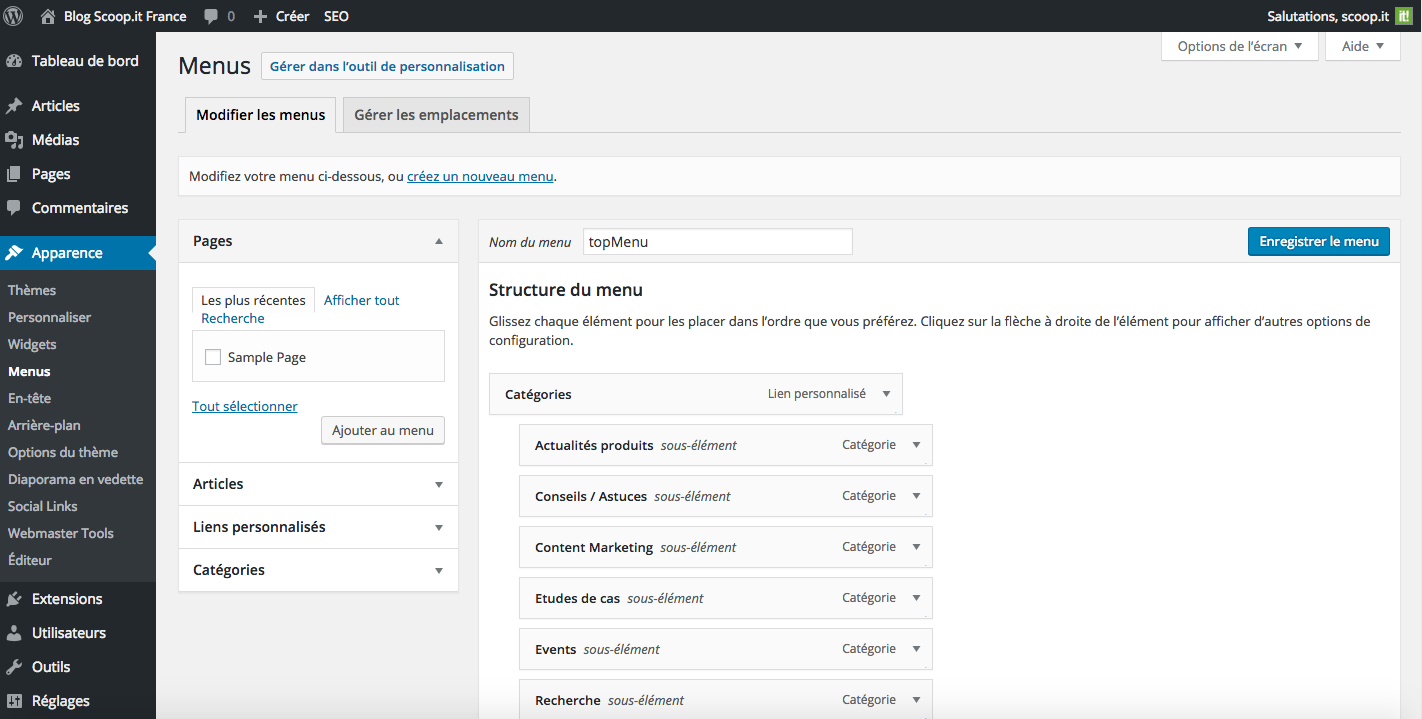This screenshot has height=719, width=1422.
Task: Click the home icon beside Blog Scoop.it France
Action: [48, 16]
